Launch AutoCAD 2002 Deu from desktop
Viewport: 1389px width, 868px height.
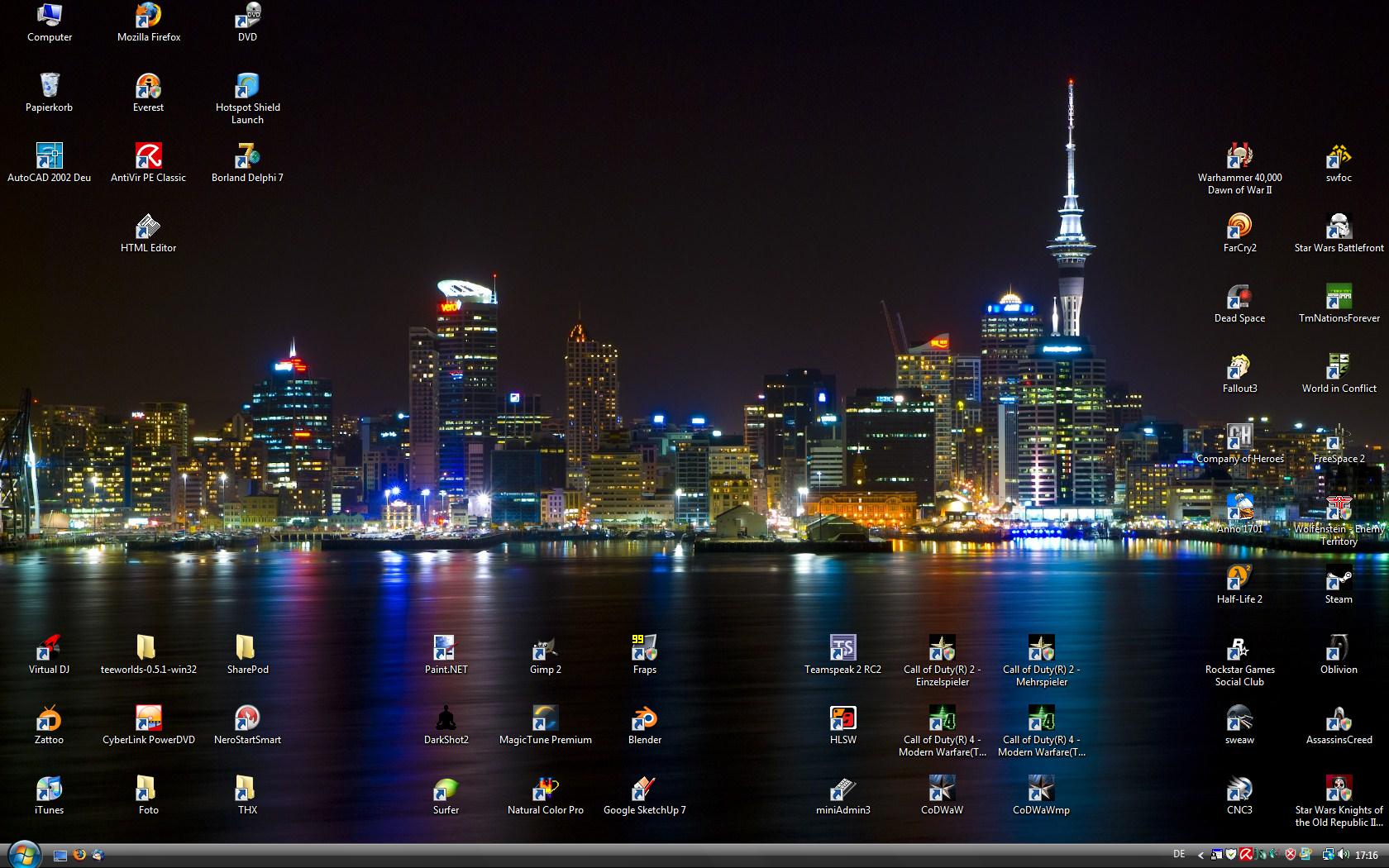pos(49,156)
